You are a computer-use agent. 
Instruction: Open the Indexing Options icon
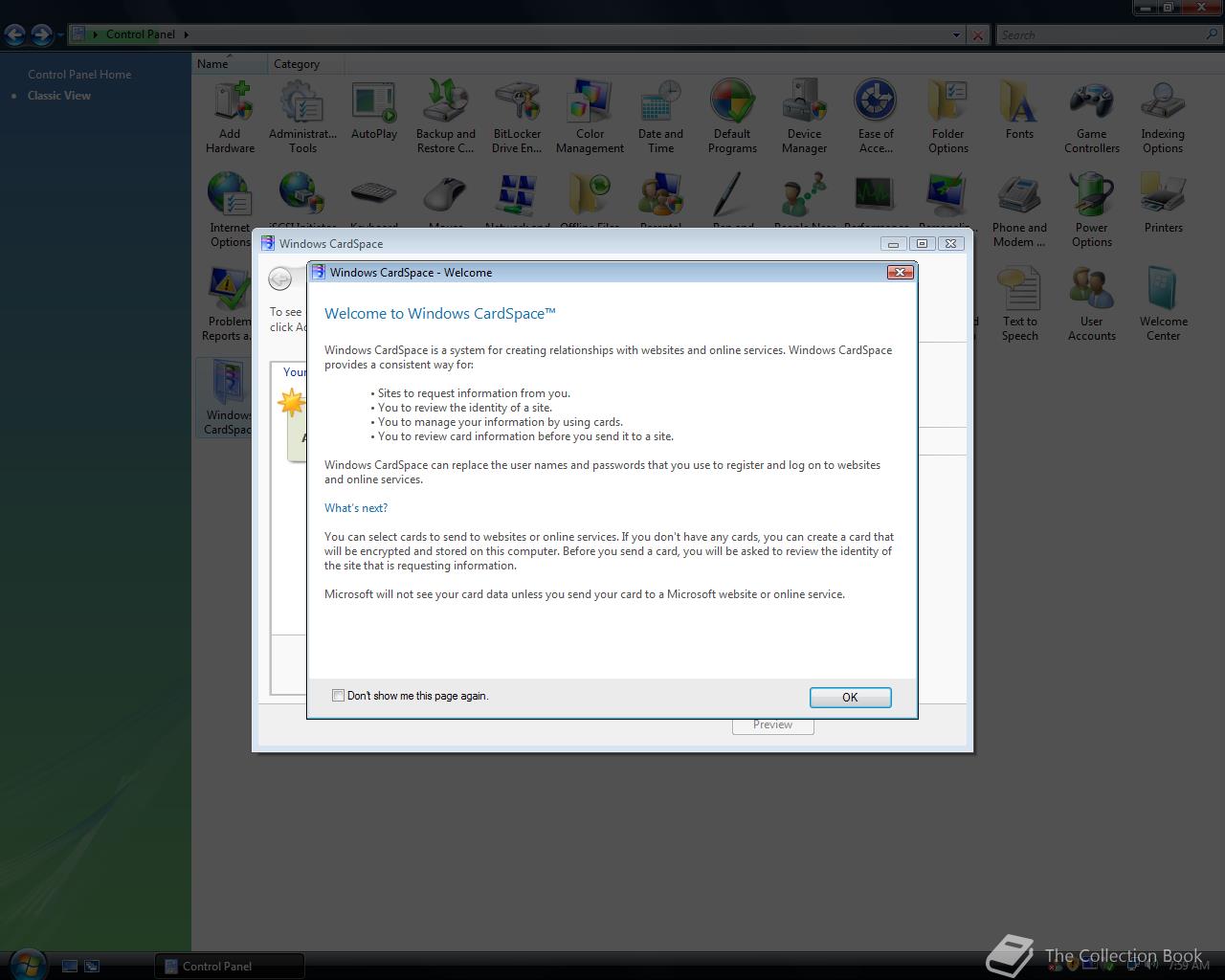point(1163,117)
